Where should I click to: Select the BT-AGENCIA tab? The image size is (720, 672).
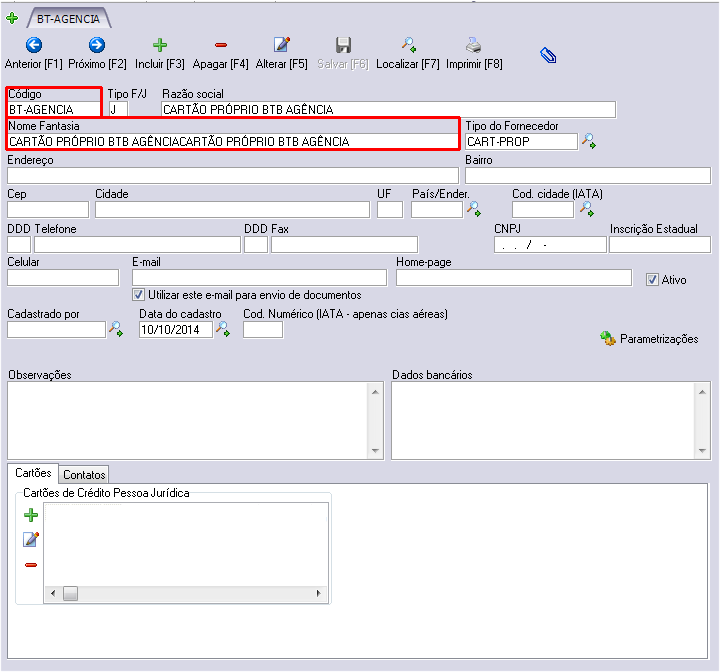coord(68,19)
